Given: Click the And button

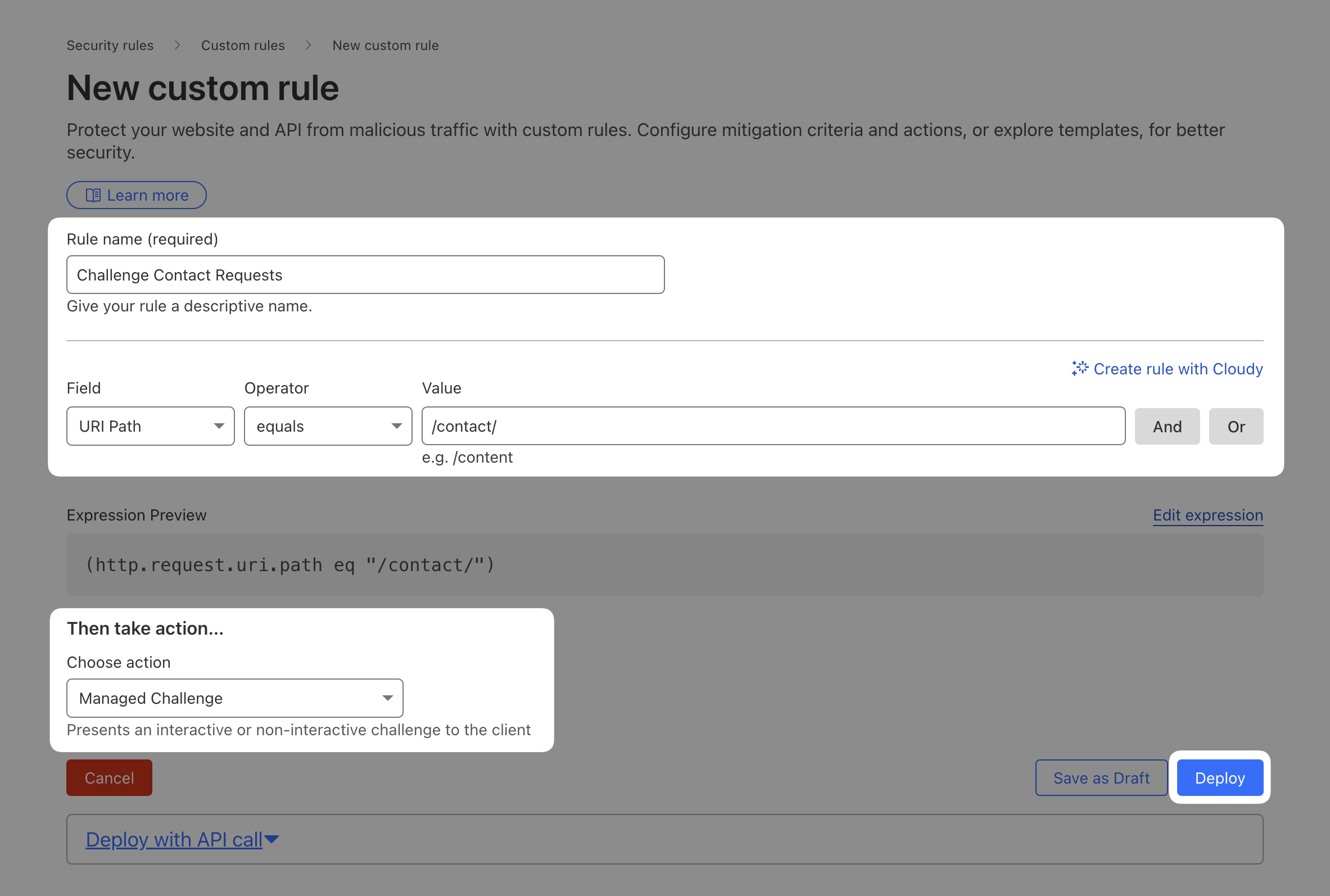Looking at the screenshot, I should pyautogui.click(x=1167, y=426).
